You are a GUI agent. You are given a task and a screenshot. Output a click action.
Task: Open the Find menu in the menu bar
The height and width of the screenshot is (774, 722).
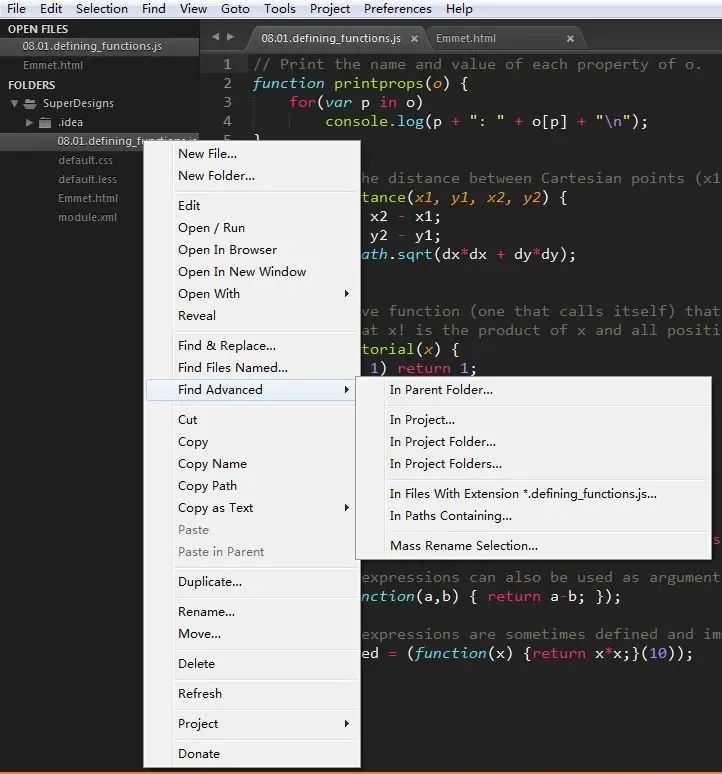154,9
